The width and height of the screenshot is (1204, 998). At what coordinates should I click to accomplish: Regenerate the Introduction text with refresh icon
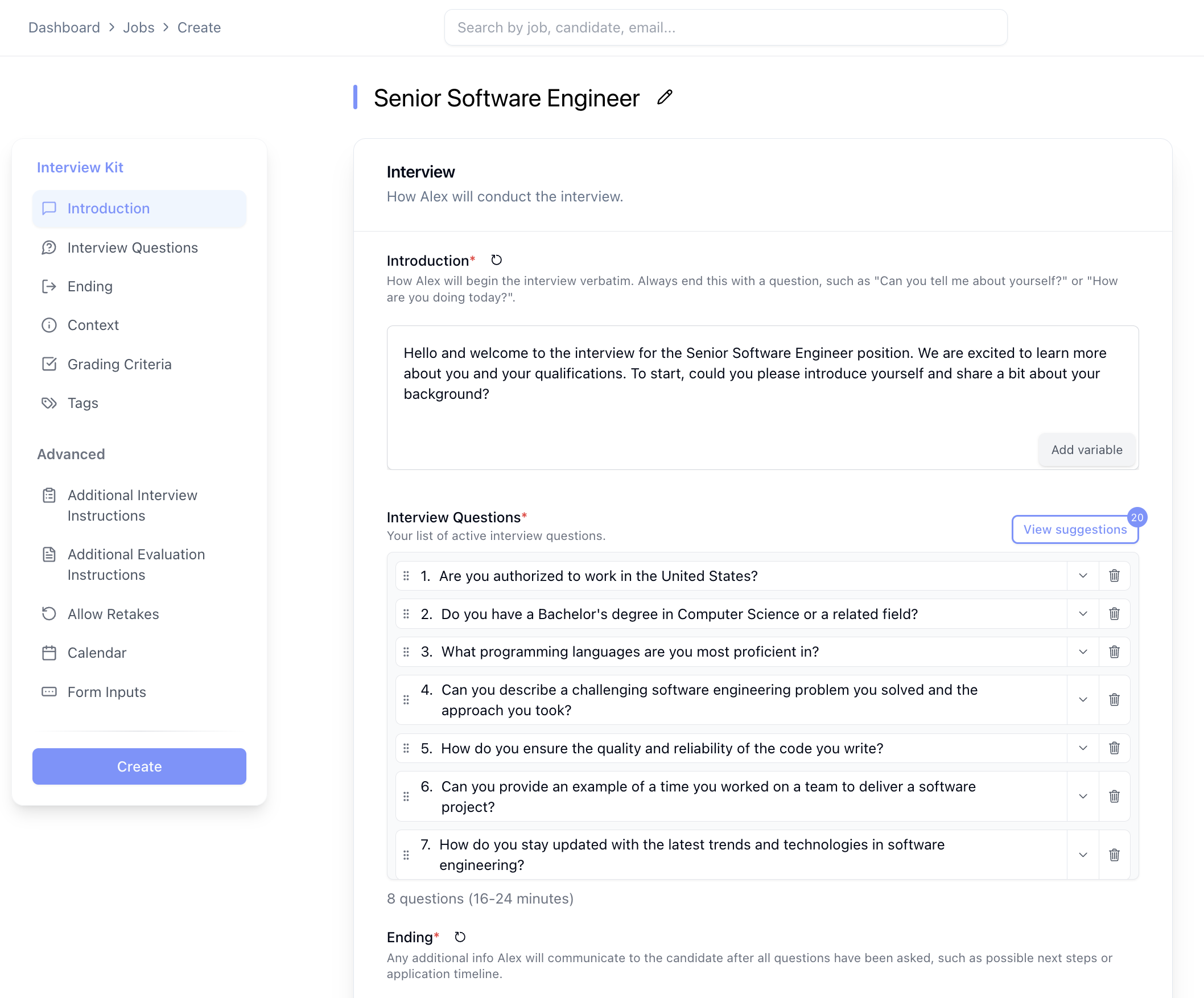coord(497,260)
